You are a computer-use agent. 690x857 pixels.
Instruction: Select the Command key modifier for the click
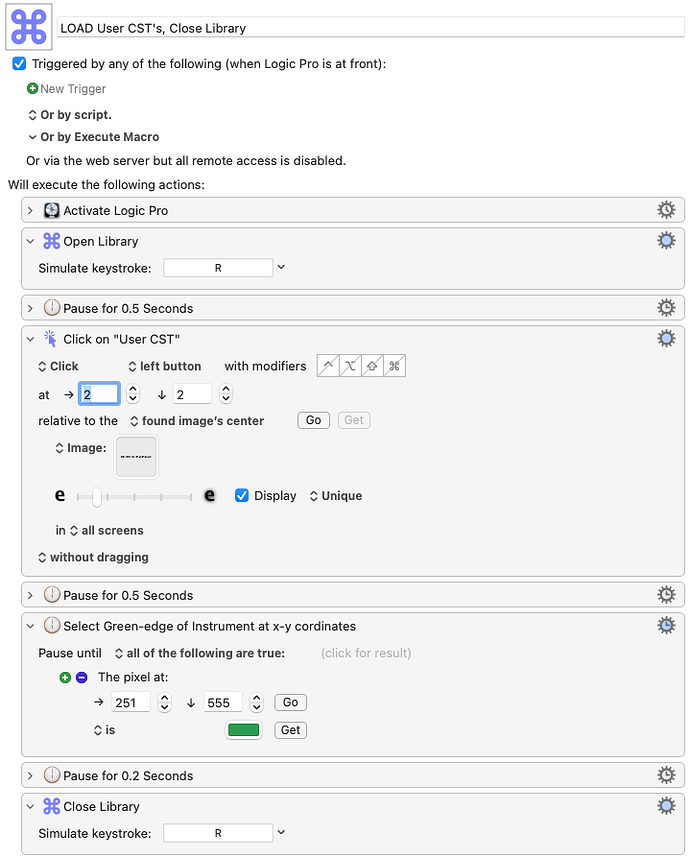click(x=394, y=365)
